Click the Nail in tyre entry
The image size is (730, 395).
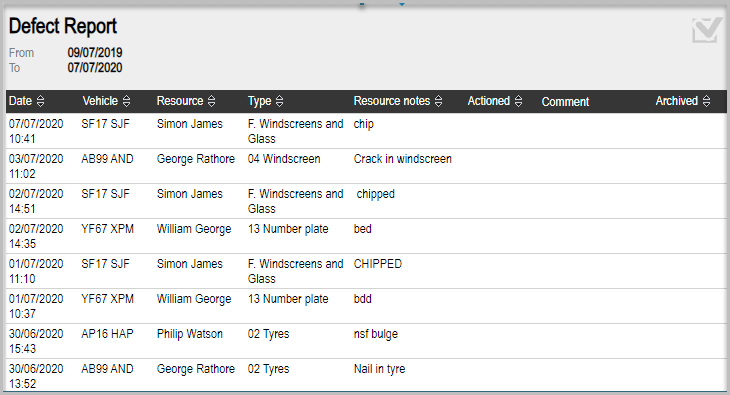(x=379, y=369)
